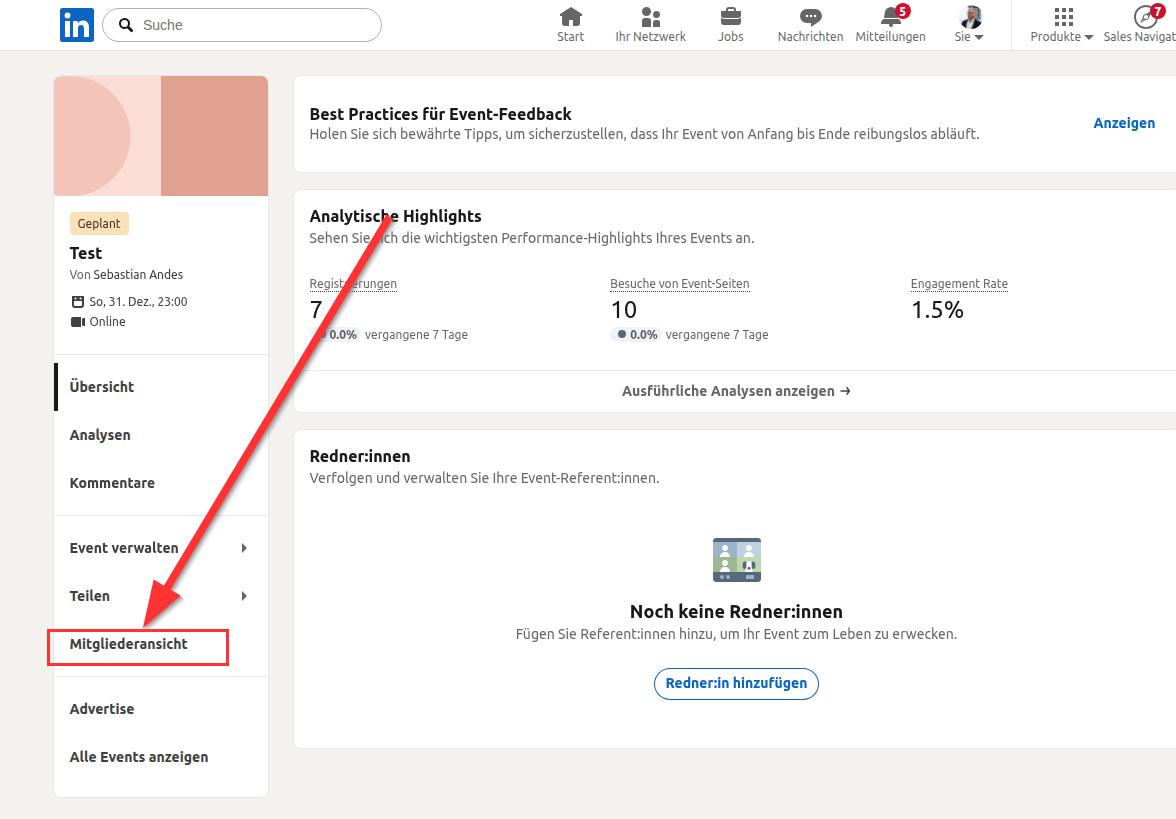
Task: Go to Jobs briefcase icon
Action: coord(731,18)
